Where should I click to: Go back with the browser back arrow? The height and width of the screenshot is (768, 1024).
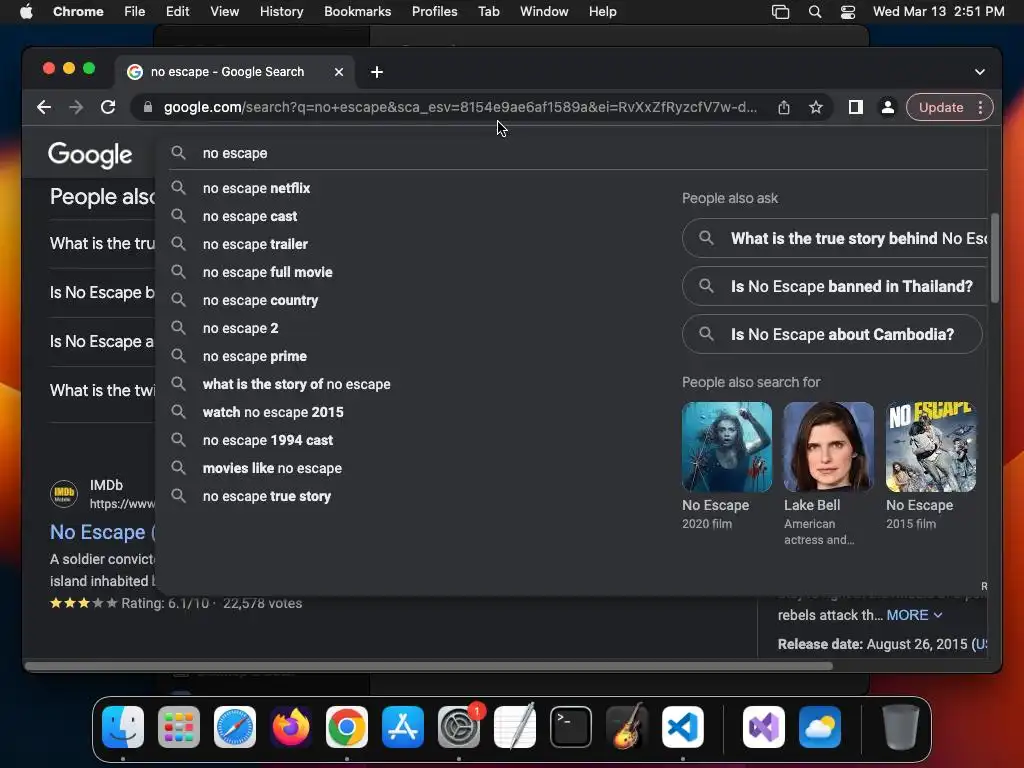pos(44,107)
